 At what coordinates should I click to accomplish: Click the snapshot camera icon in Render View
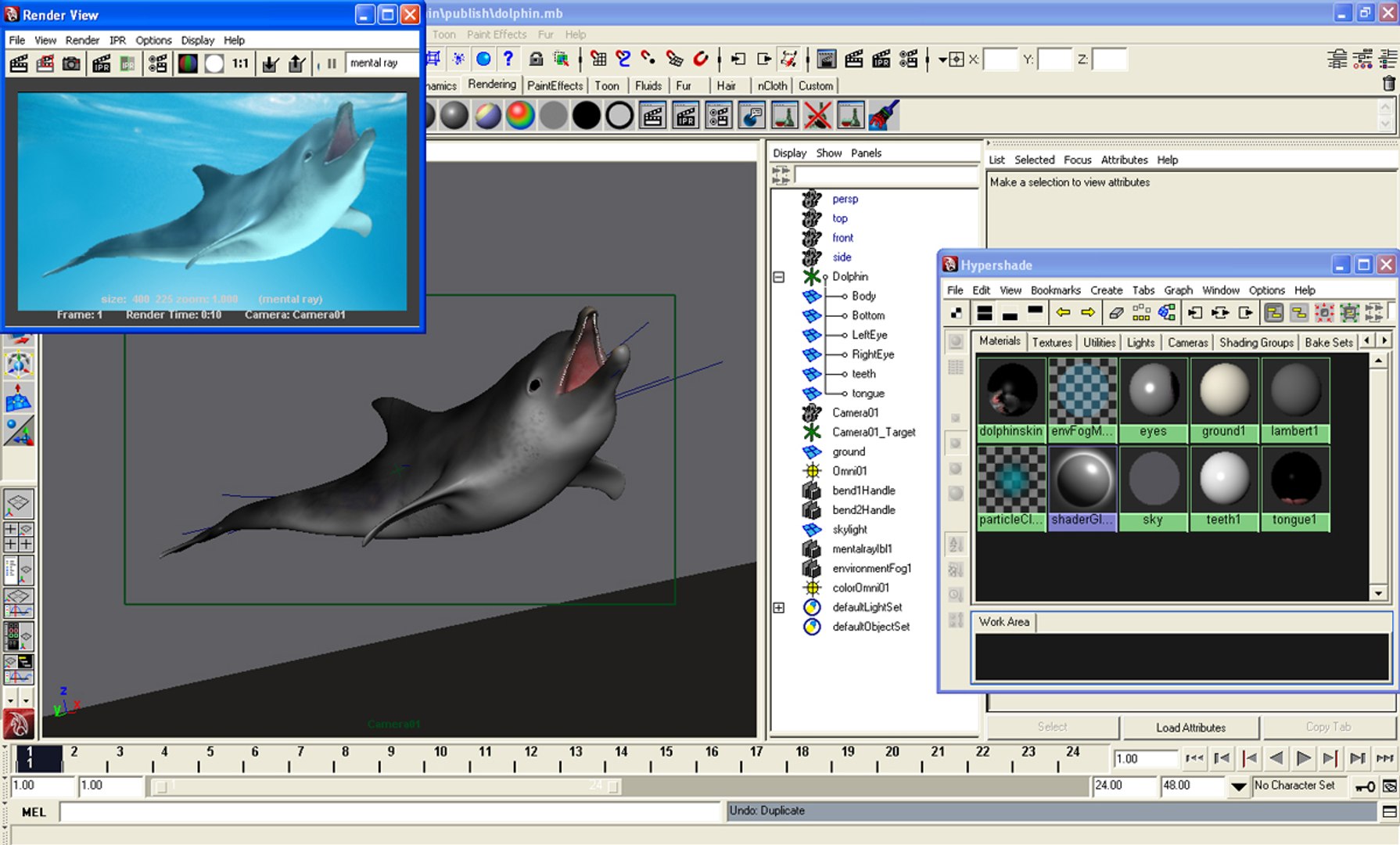[x=71, y=63]
